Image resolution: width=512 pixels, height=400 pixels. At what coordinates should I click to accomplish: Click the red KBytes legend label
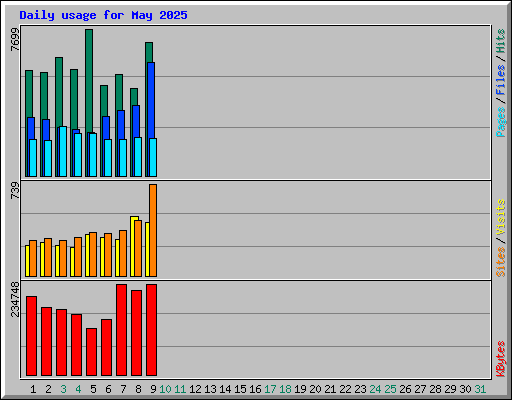(x=501, y=359)
